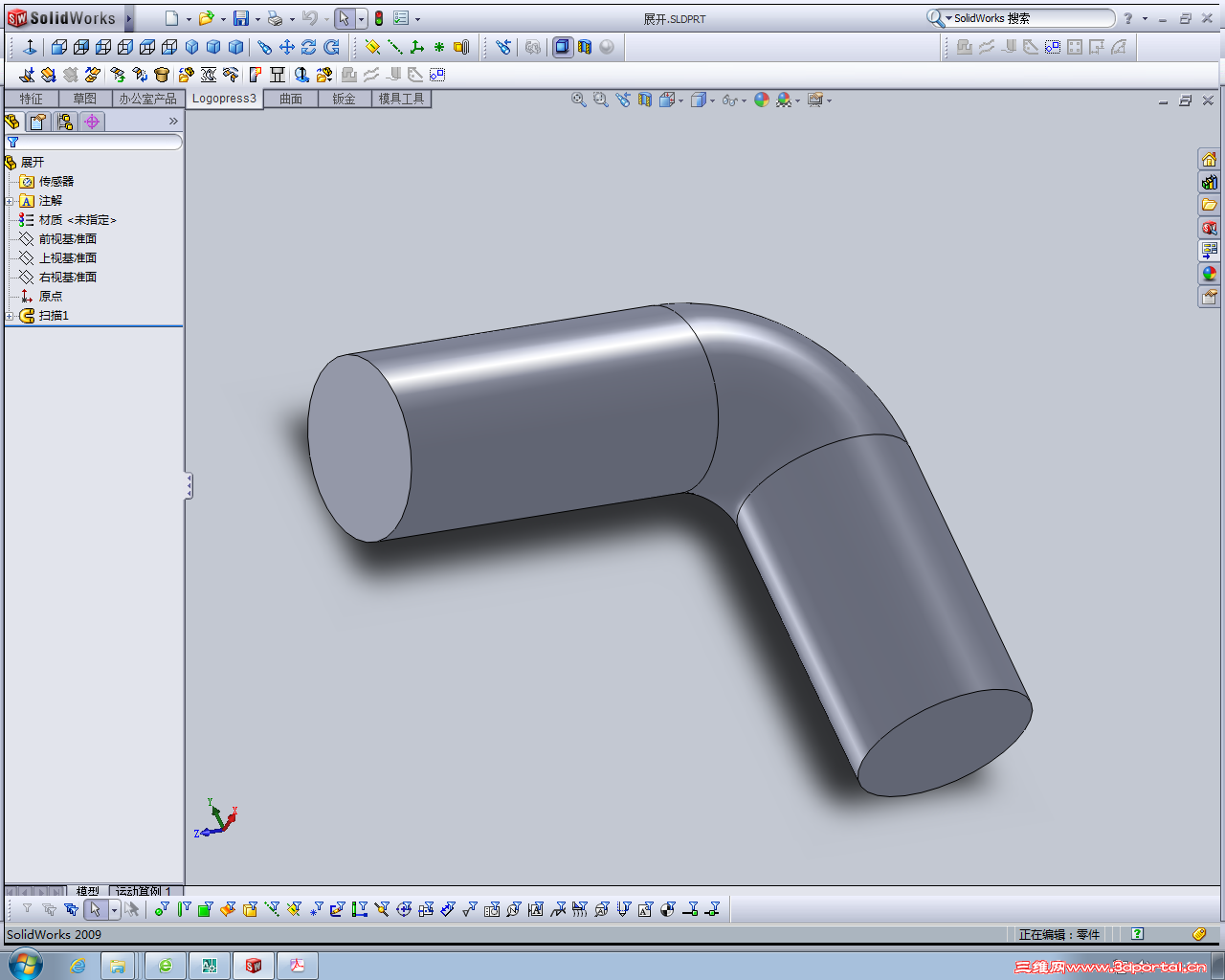Viewport: 1225px width, 980px height.
Task: Click the View Palette icon in task pane
Action: pos(1210,251)
